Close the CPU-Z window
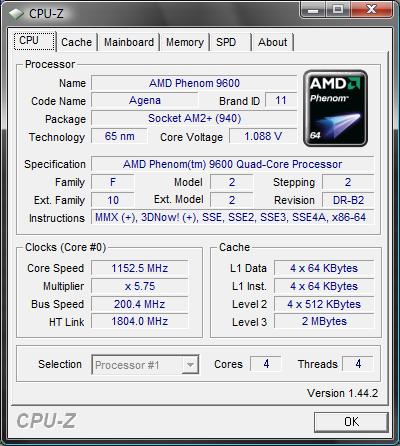Viewport: 400px width, 446px height. 371,10
